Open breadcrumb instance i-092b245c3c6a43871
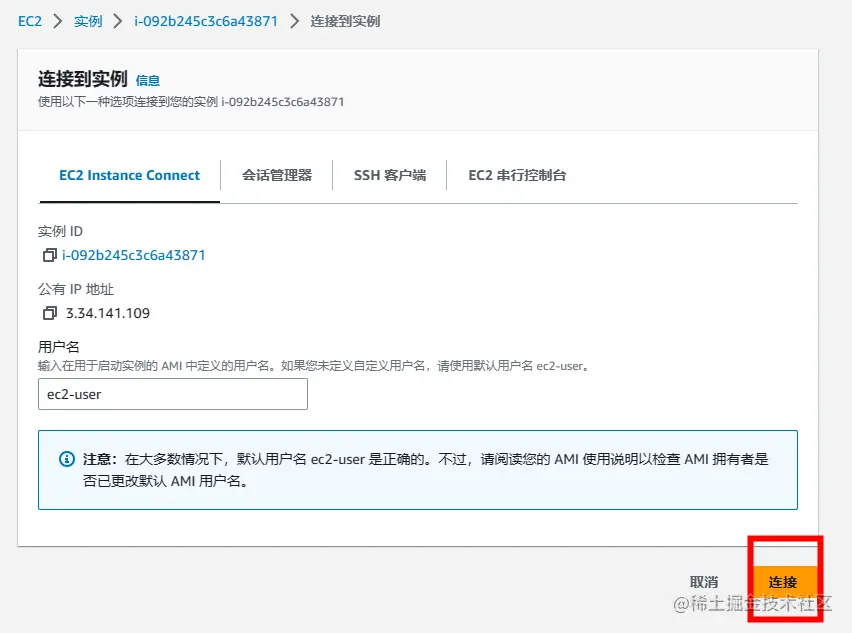This screenshot has height=633, width=852. click(206, 21)
